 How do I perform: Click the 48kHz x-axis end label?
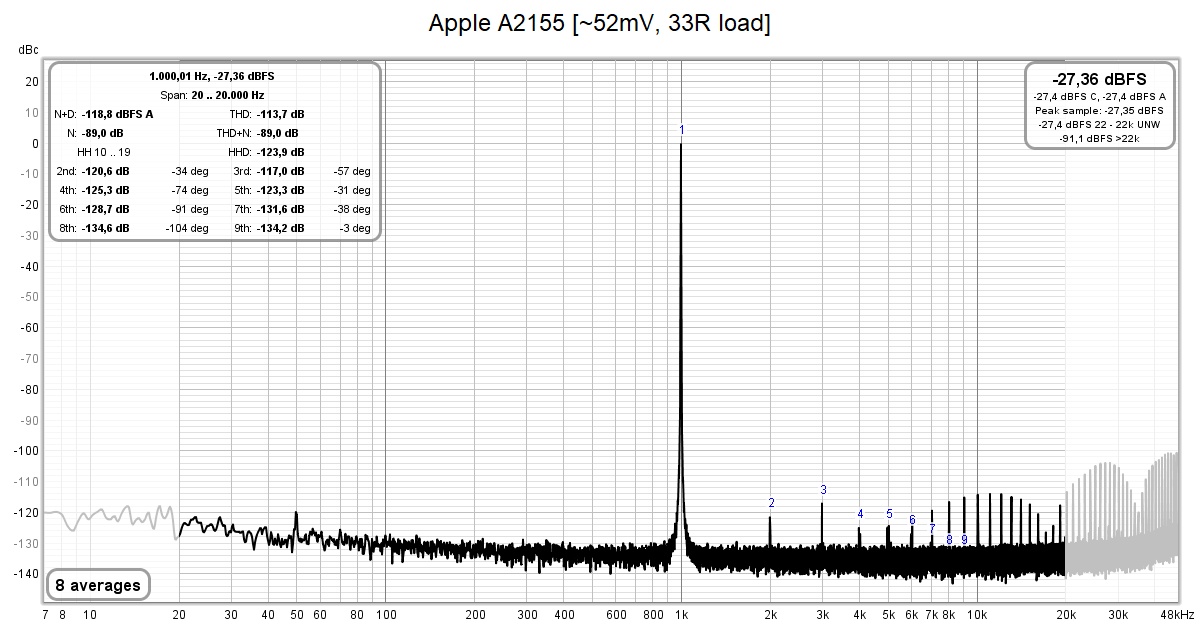pyautogui.click(x=1177, y=615)
